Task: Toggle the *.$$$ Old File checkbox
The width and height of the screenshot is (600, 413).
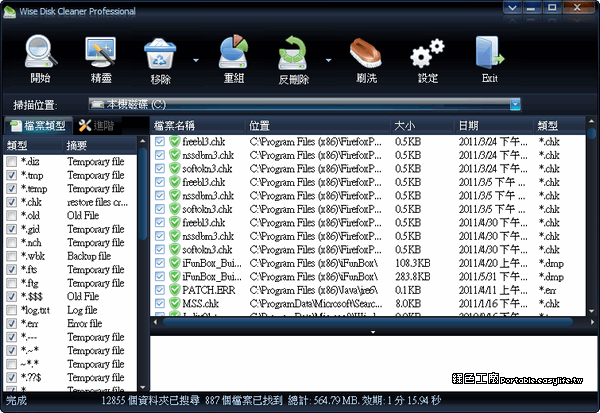Action: click(11, 297)
